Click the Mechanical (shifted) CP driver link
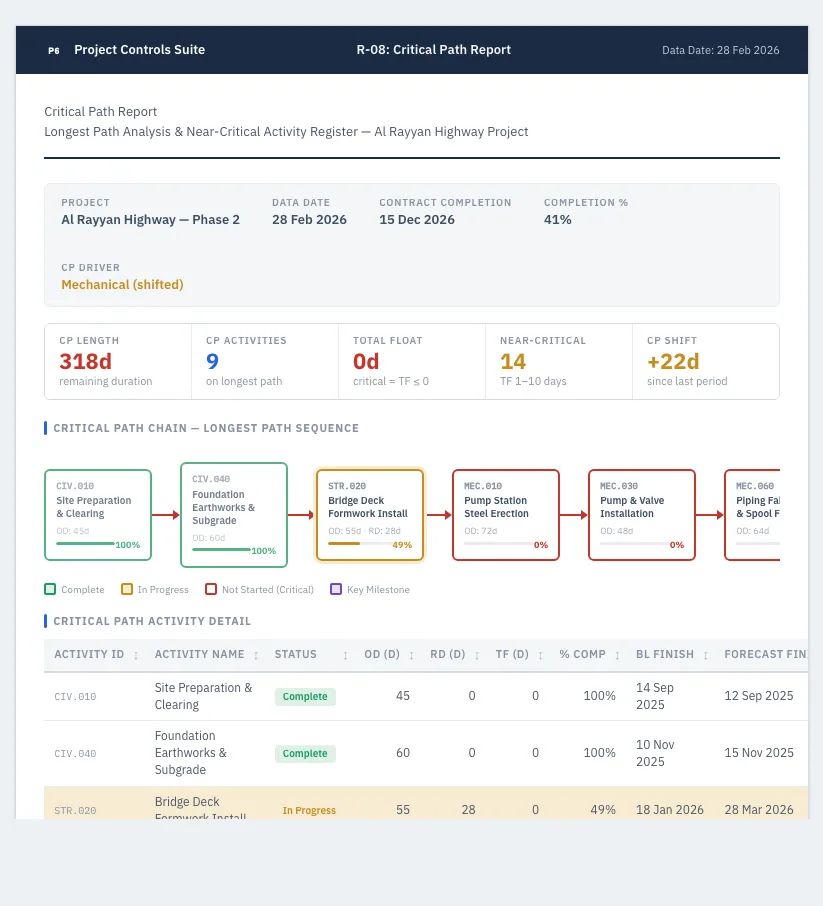Image resolution: width=823 pixels, height=906 pixels. [x=123, y=285]
